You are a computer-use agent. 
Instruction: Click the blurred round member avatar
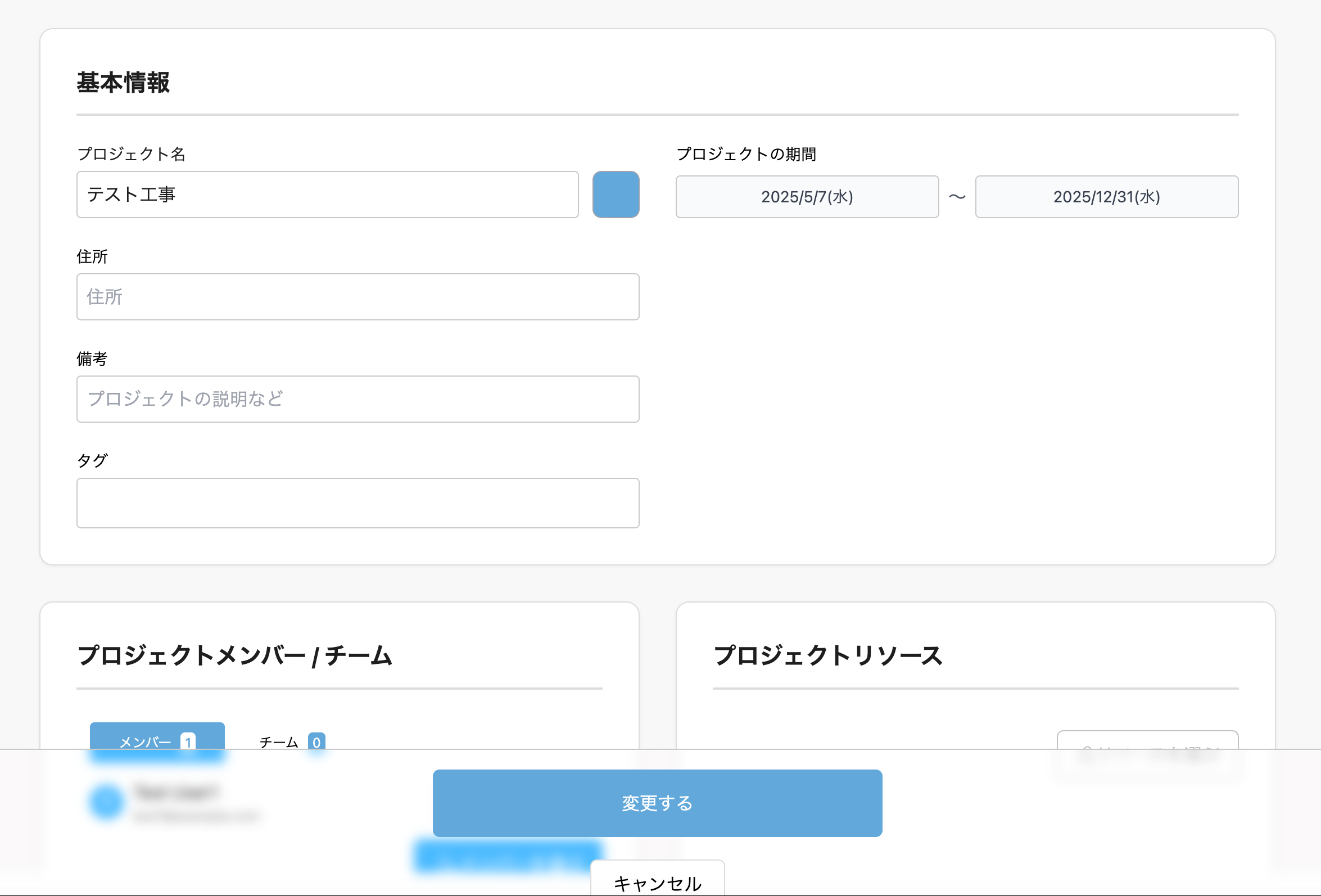[107, 802]
